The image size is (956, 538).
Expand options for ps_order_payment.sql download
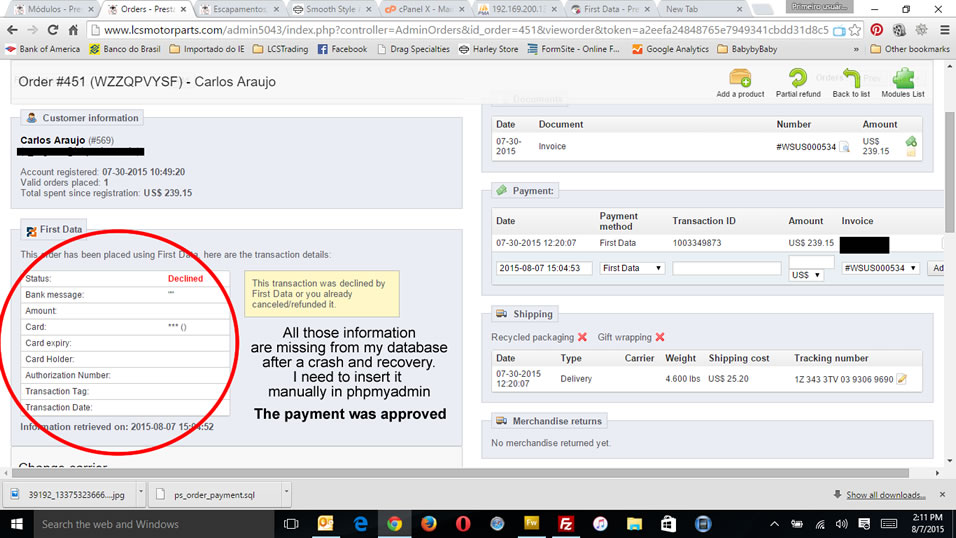coord(286,492)
